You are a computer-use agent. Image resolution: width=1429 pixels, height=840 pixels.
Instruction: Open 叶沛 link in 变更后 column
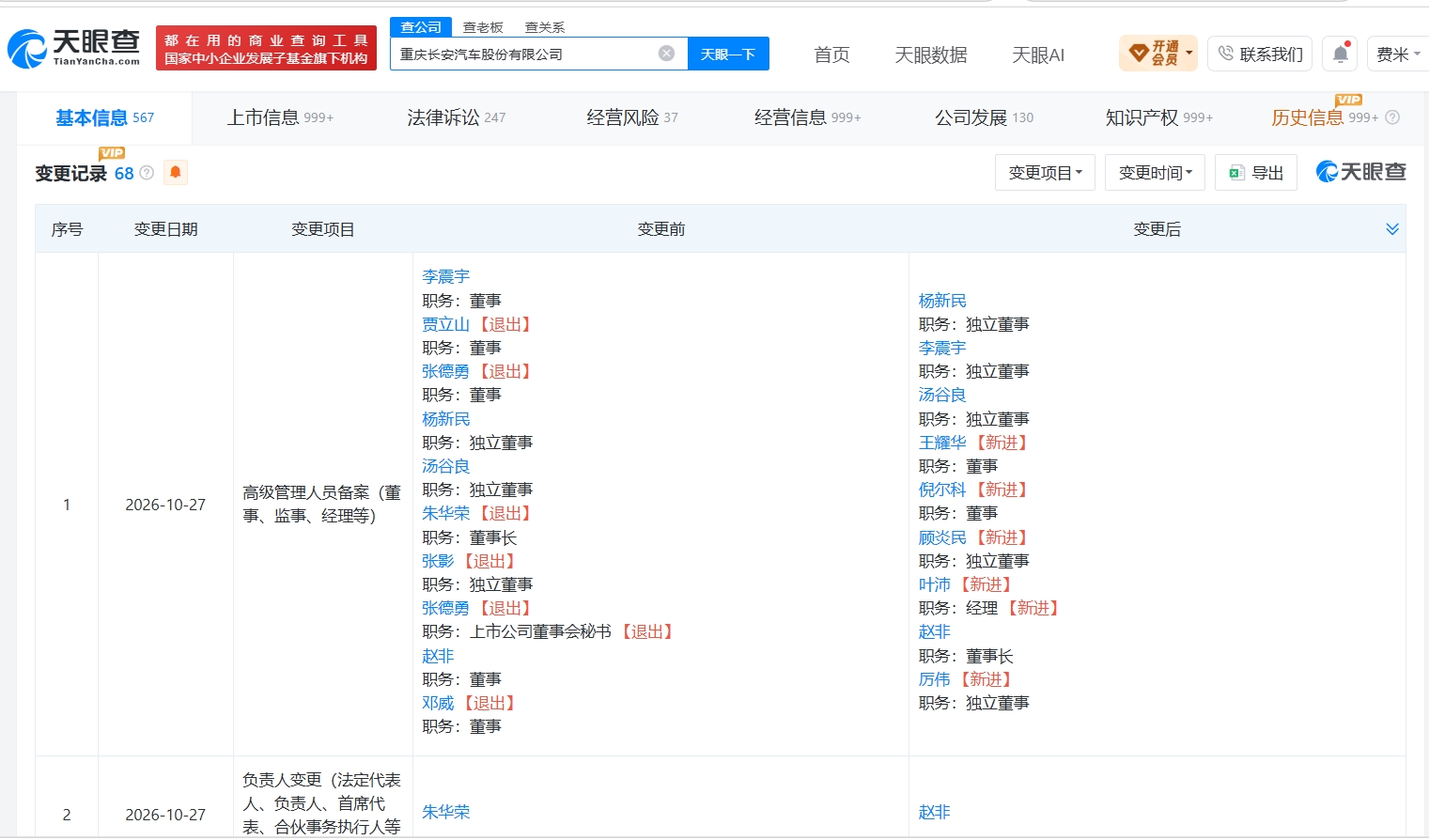[935, 584]
